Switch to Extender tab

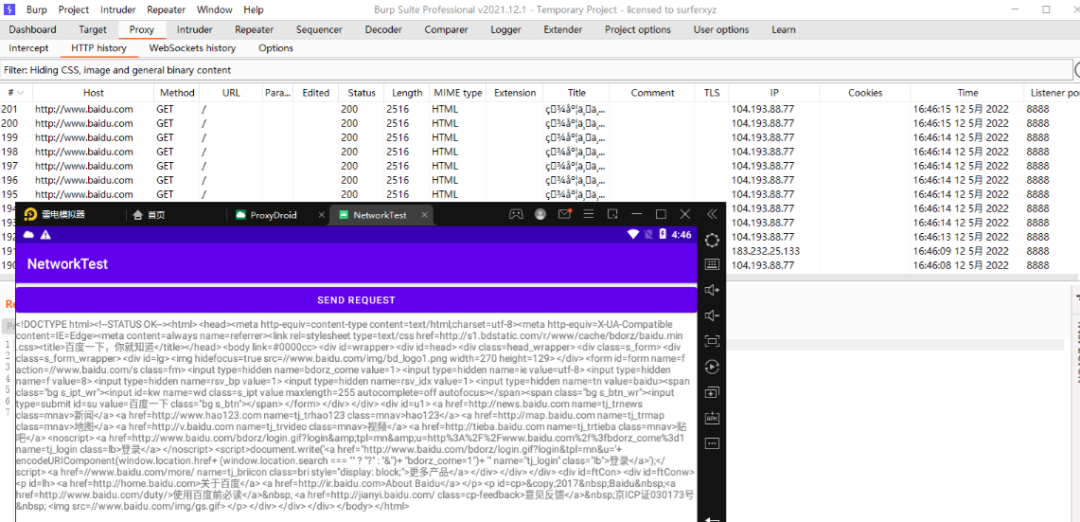pyautogui.click(x=563, y=30)
